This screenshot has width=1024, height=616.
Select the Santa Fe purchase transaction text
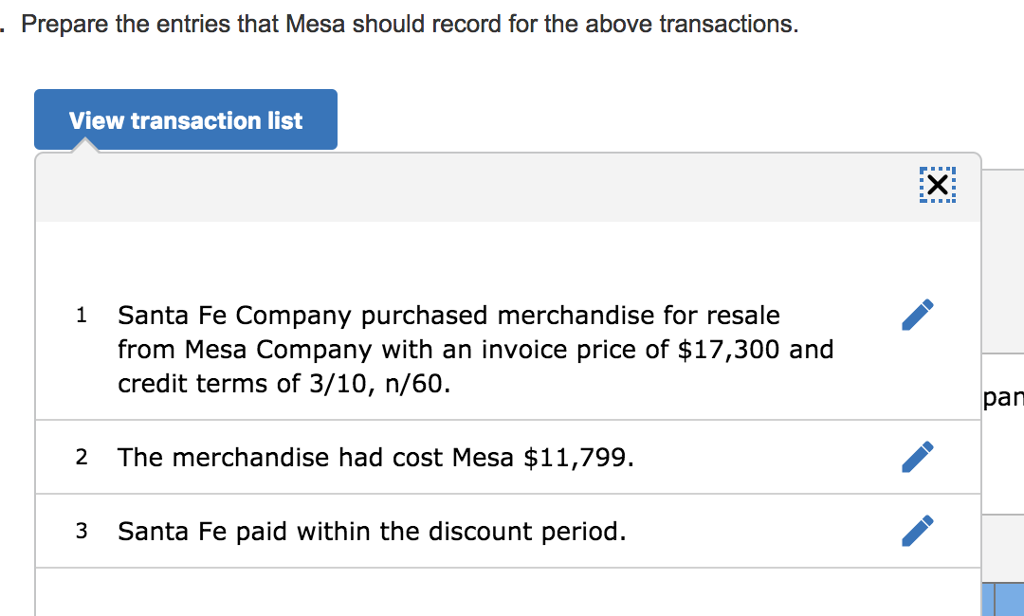pyautogui.click(x=475, y=349)
